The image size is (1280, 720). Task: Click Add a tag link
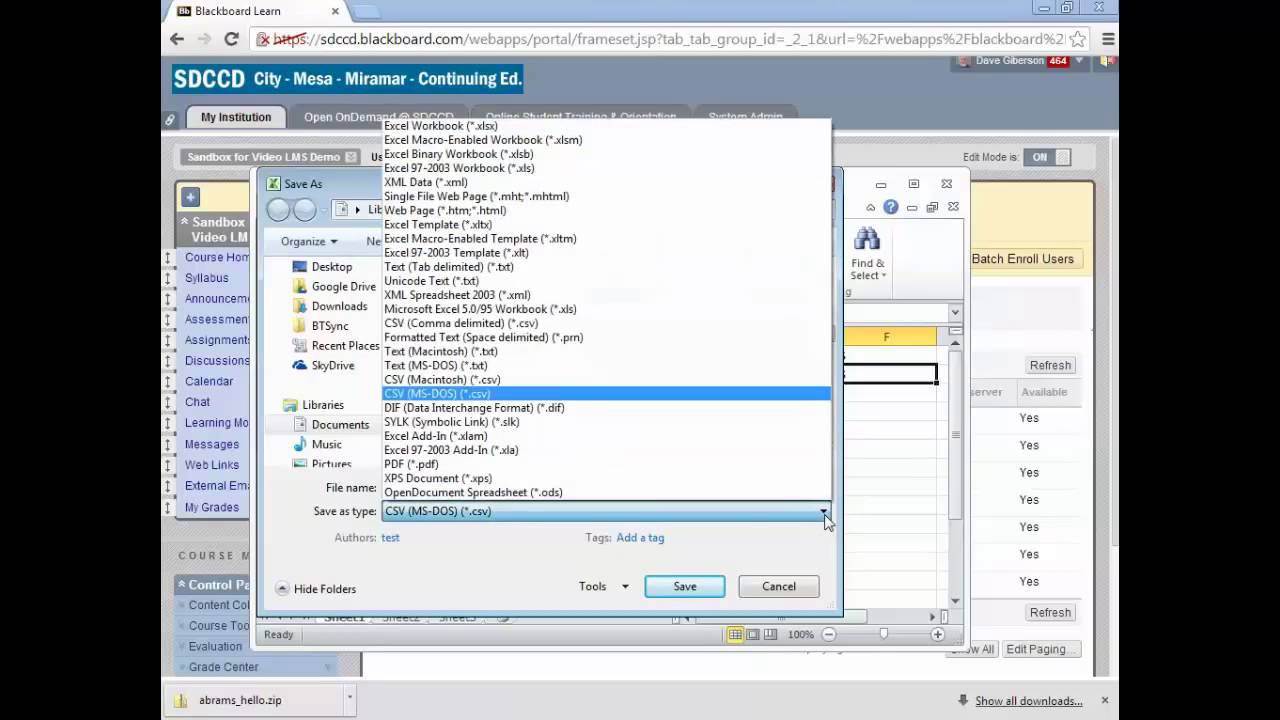[640, 538]
